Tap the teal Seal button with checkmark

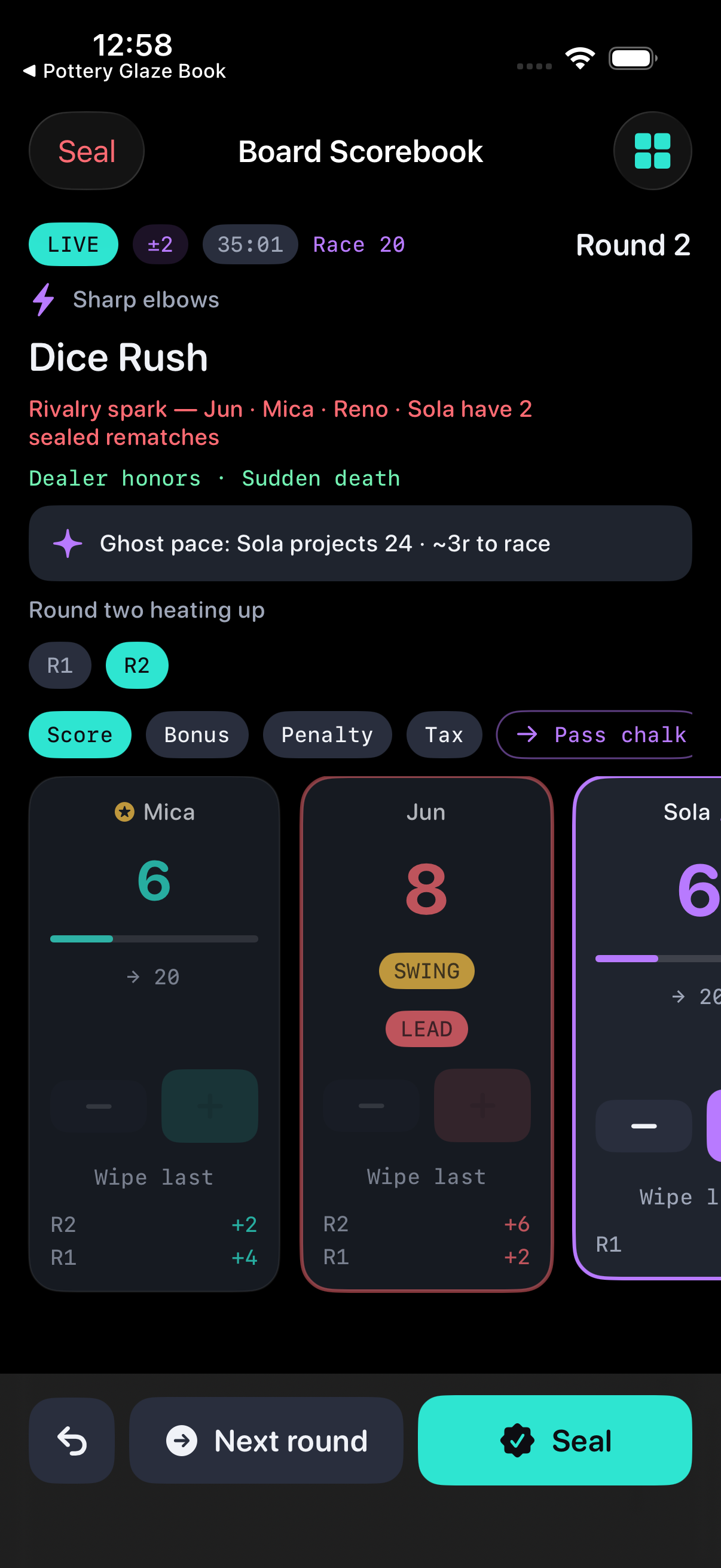click(x=555, y=1441)
